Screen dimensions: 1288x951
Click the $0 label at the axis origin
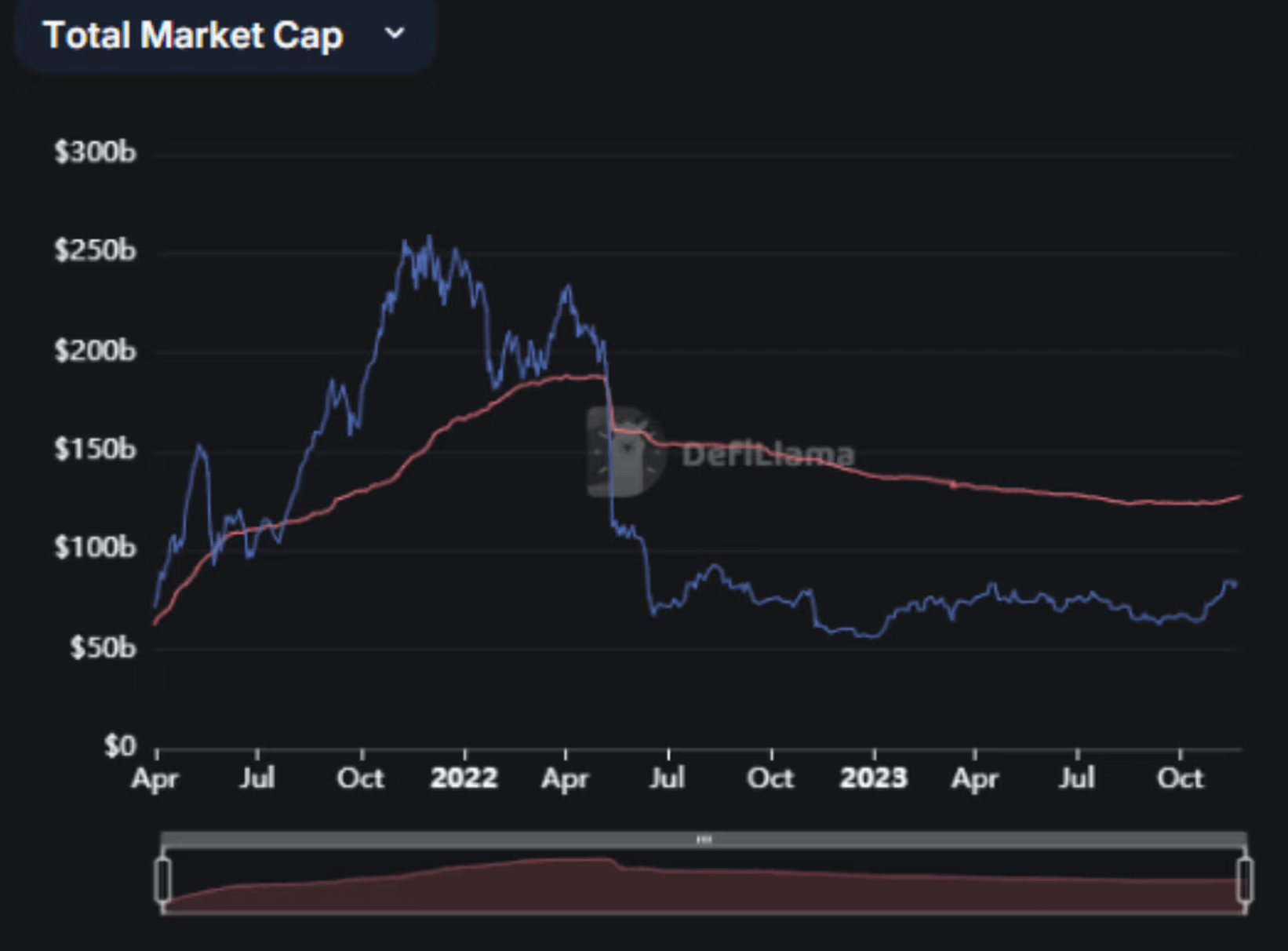point(120,745)
